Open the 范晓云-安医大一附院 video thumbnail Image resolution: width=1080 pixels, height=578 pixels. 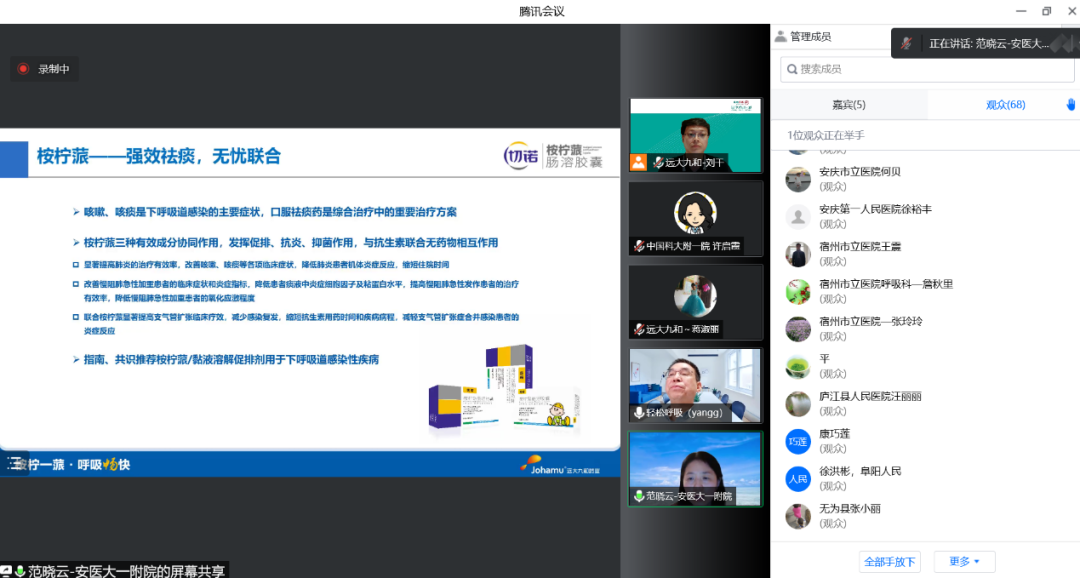click(694, 468)
